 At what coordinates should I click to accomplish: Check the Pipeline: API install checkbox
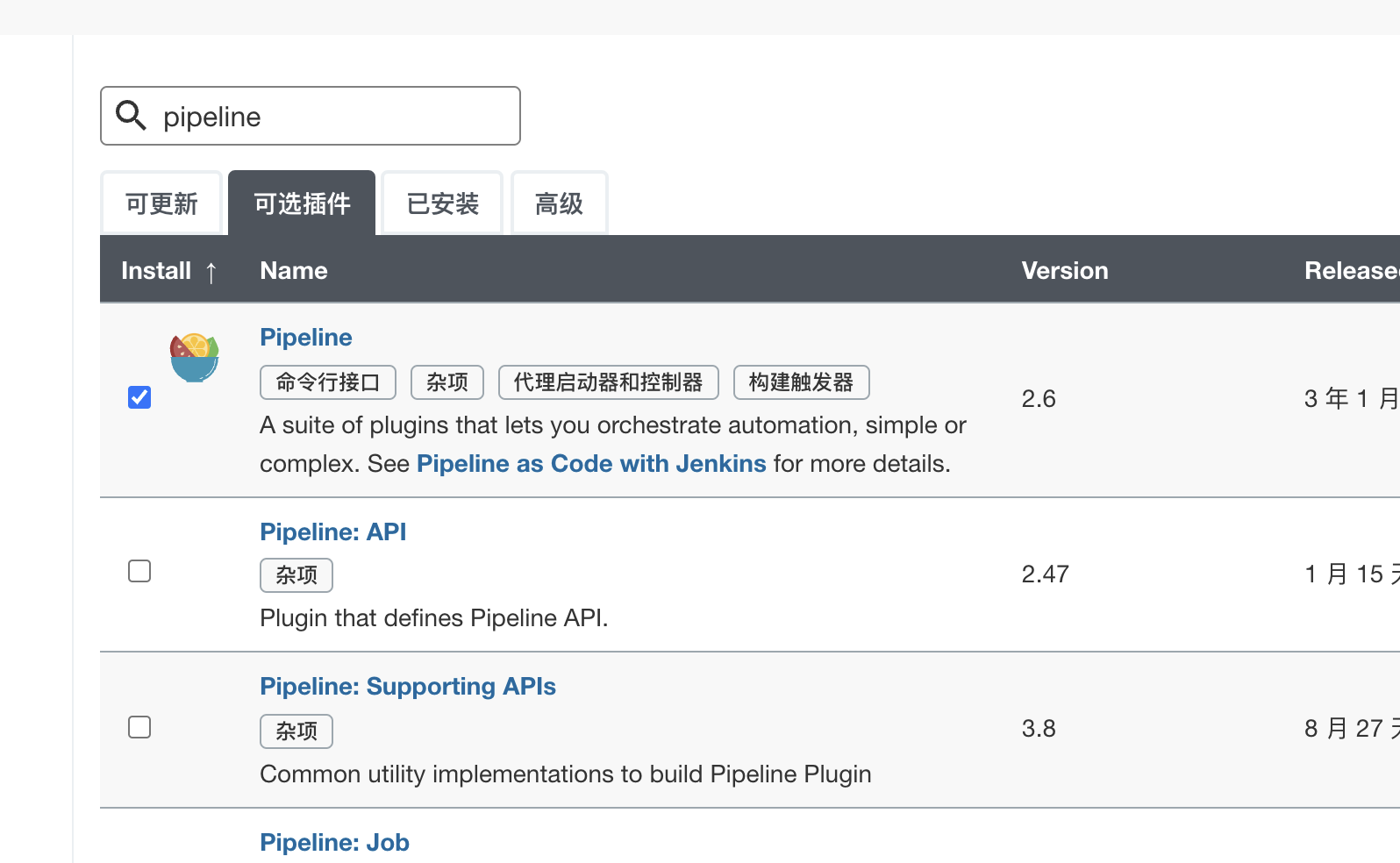(x=139, y=571)
